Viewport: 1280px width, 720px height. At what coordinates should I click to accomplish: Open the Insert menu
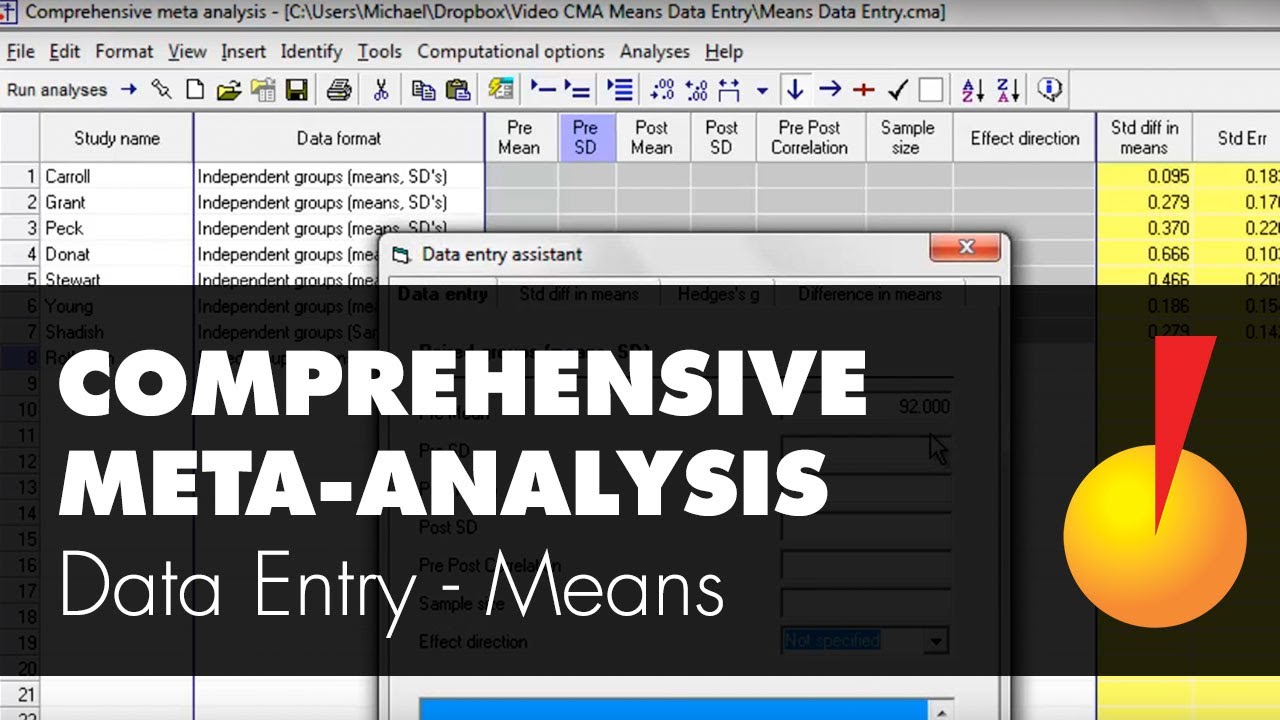pyautogui.click(x=244, y=52)
